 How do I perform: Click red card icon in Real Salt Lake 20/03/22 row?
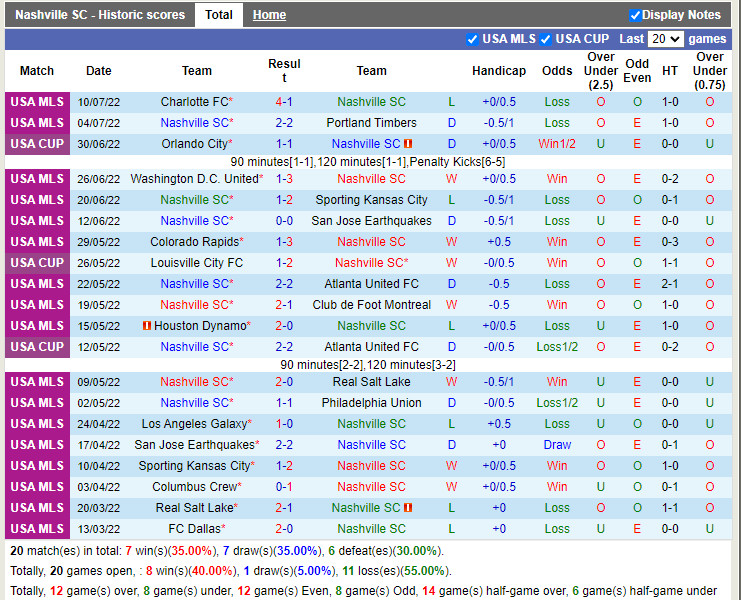[x=408, y=508]
